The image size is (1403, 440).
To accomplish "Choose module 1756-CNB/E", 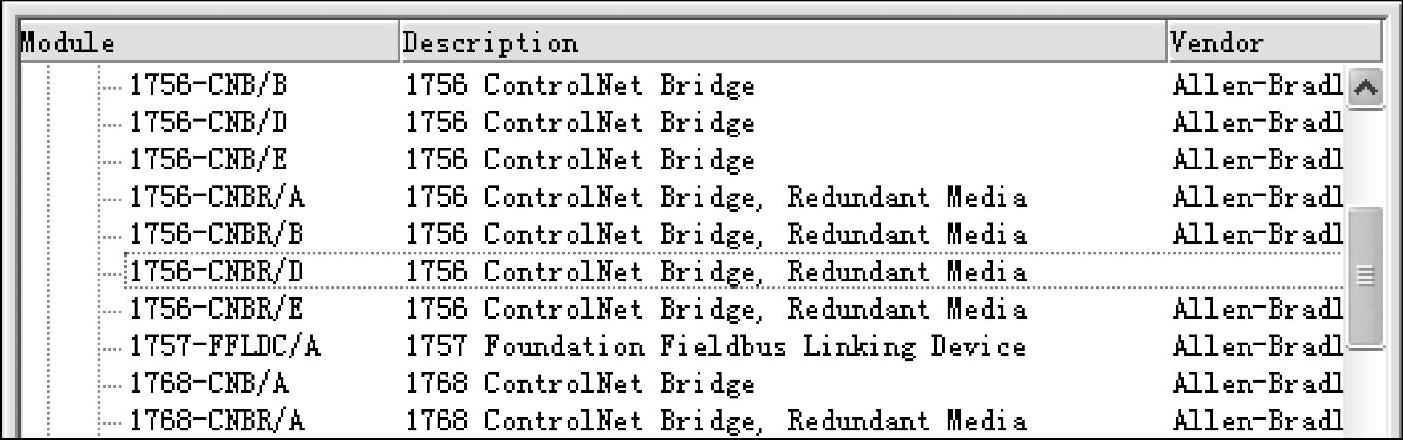I will tap(204, 161).
